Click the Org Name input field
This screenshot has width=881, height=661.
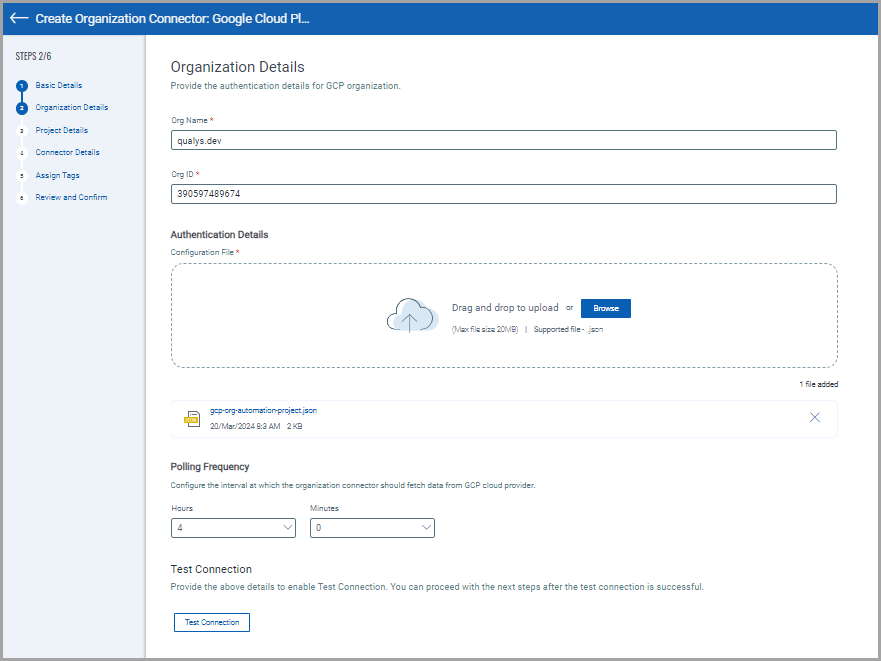(503, 141)
